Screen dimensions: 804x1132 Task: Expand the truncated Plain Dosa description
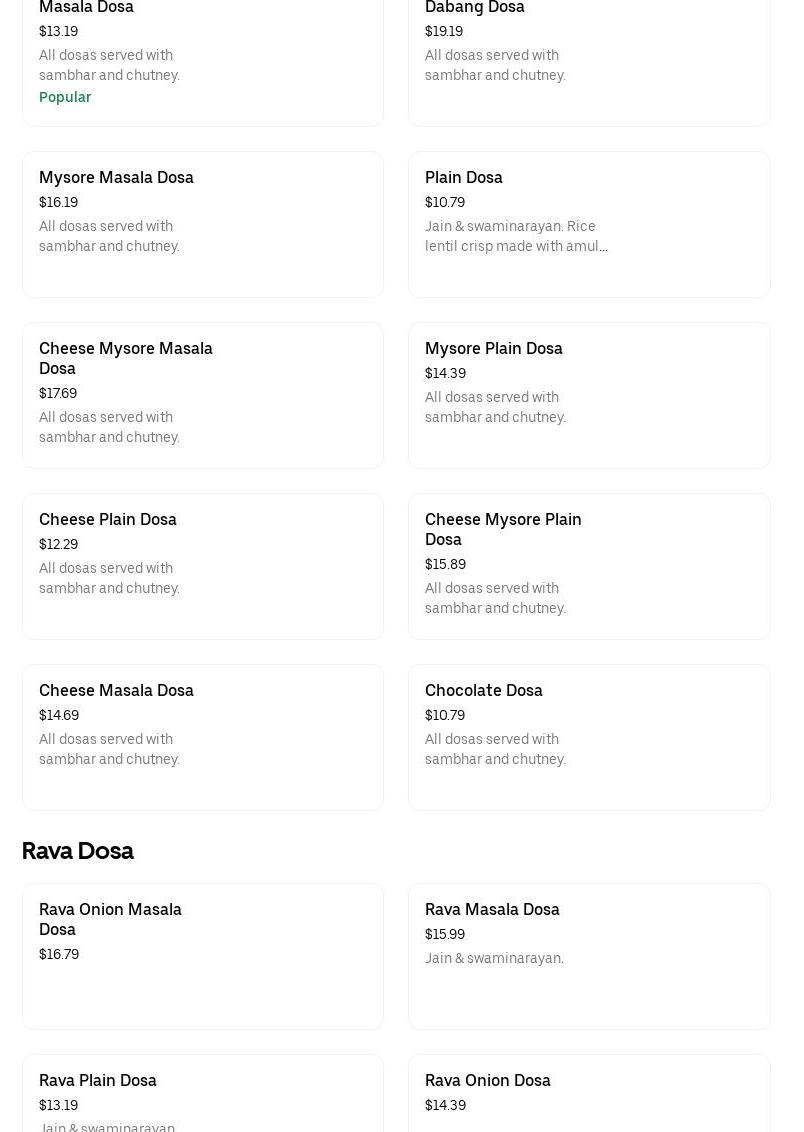[x=516, y=236]
